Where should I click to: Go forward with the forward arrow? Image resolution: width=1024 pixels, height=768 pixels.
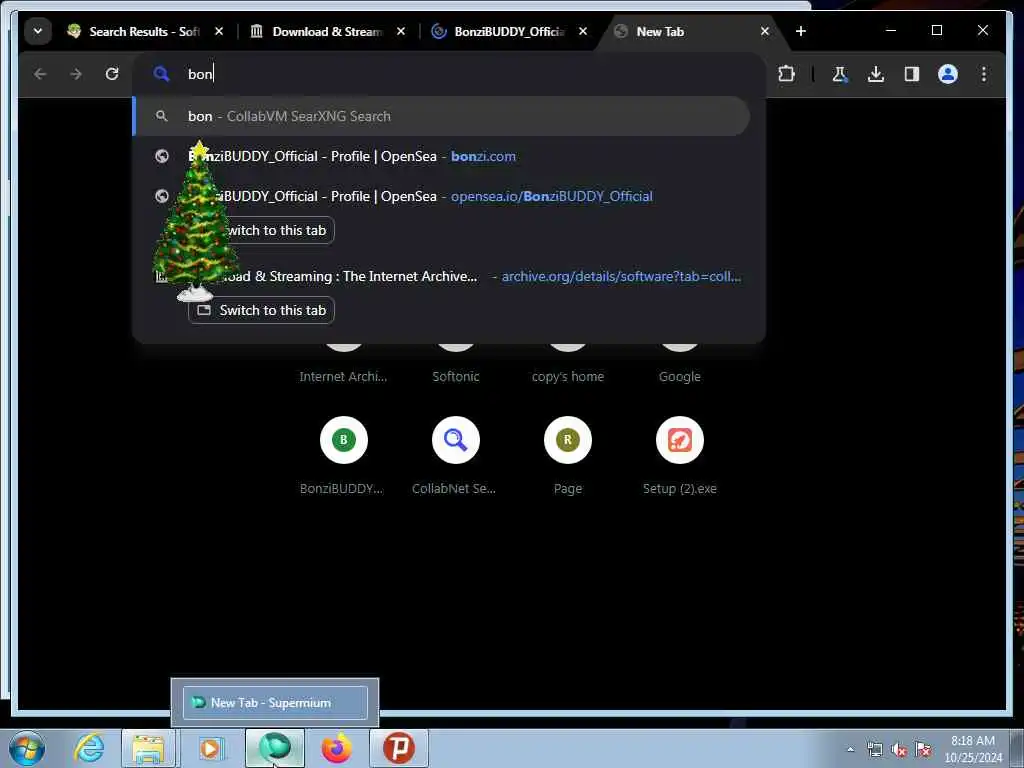click(76, 74)
